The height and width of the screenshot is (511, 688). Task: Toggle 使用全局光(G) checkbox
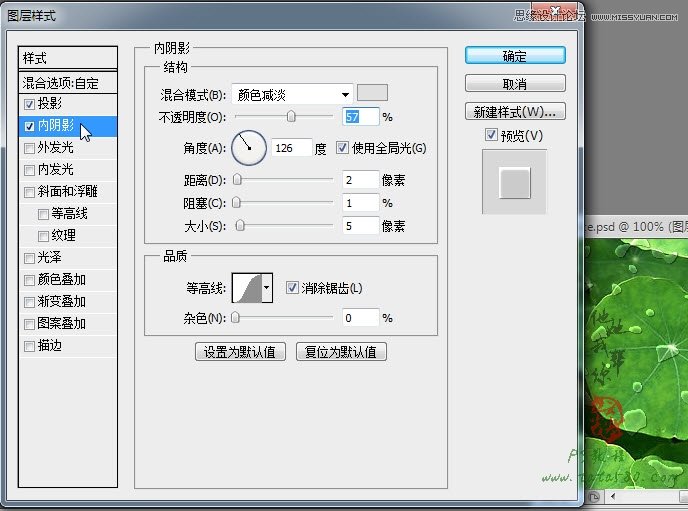tap(342, 148)
